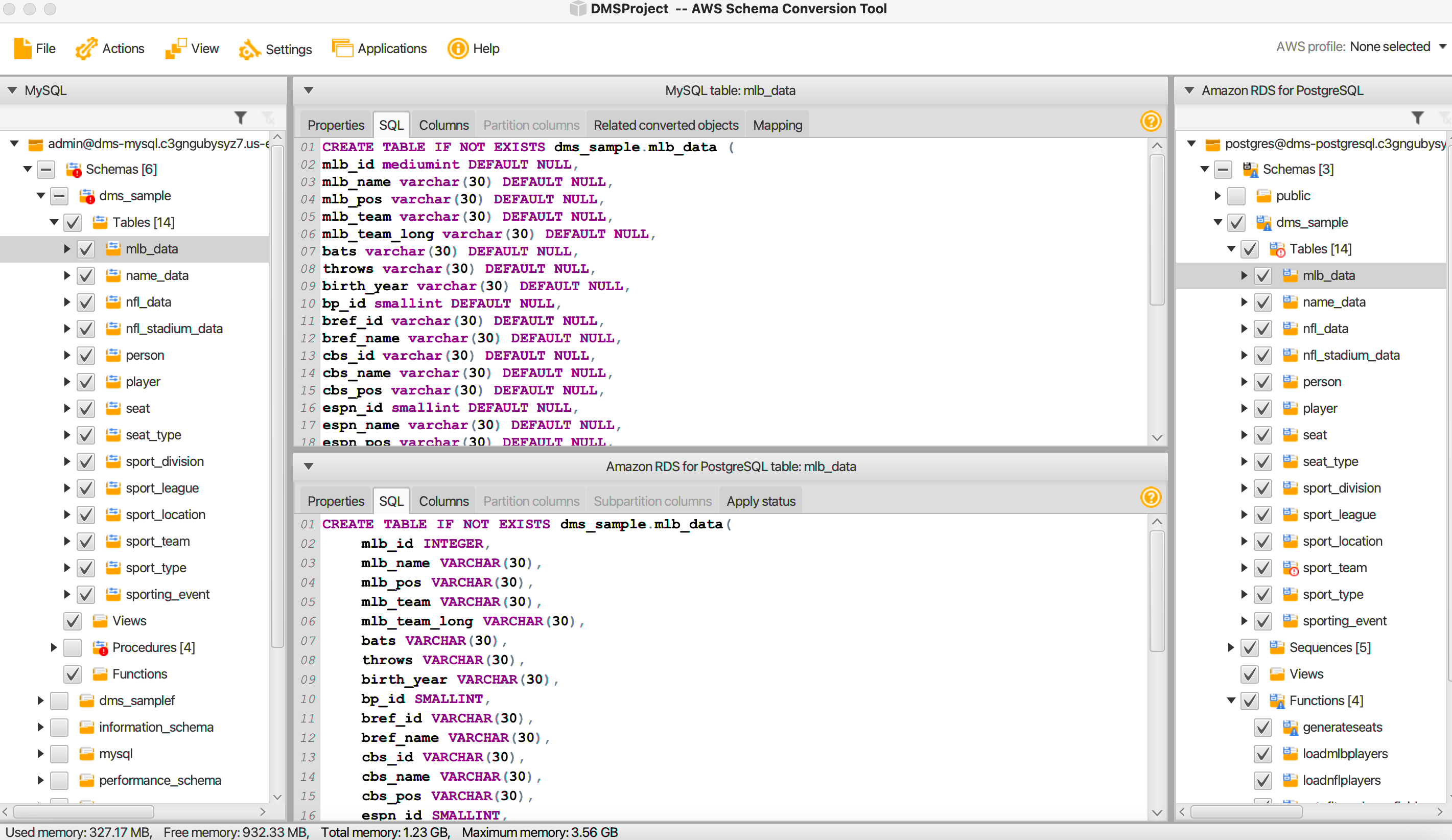This screenshot has width=1452, height=840.
Task: Click the dms_samplef schema icon
Action: (86, 701)
